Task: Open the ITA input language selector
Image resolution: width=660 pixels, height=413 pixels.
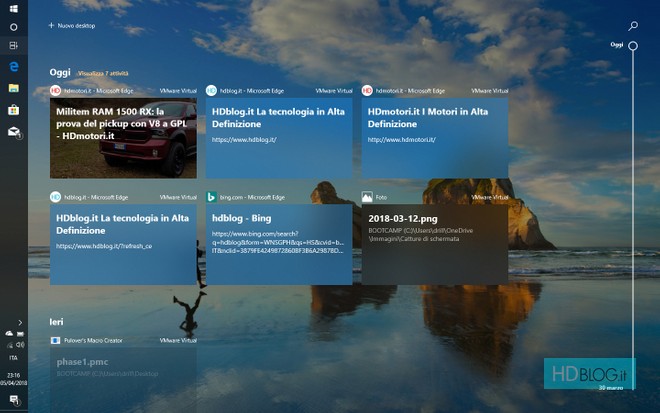Action: click(13, 357)
